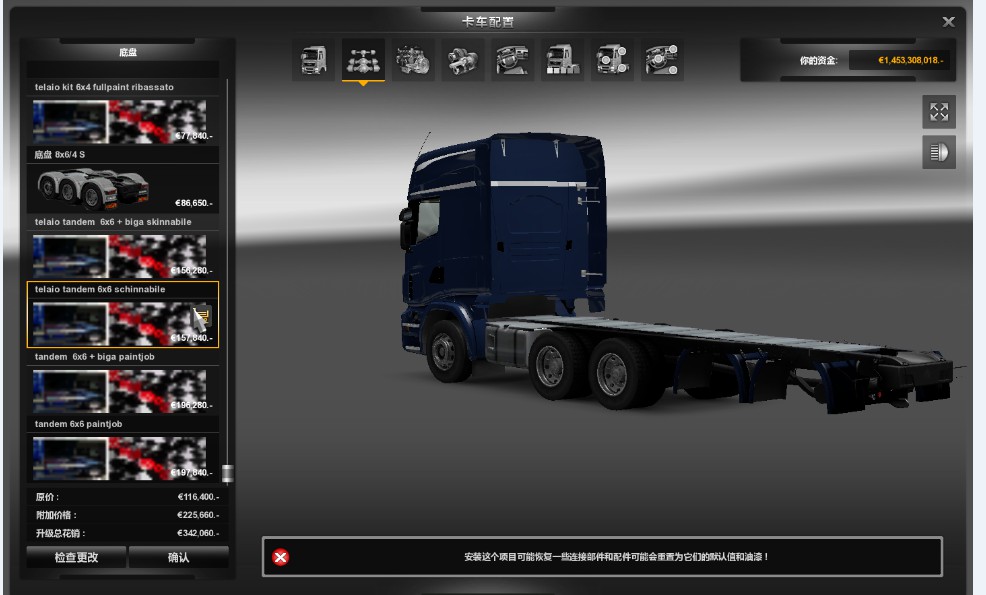
Task: Click the chassis list scrollbar handle
Action: pyautogui.click(x=228, y=473)
